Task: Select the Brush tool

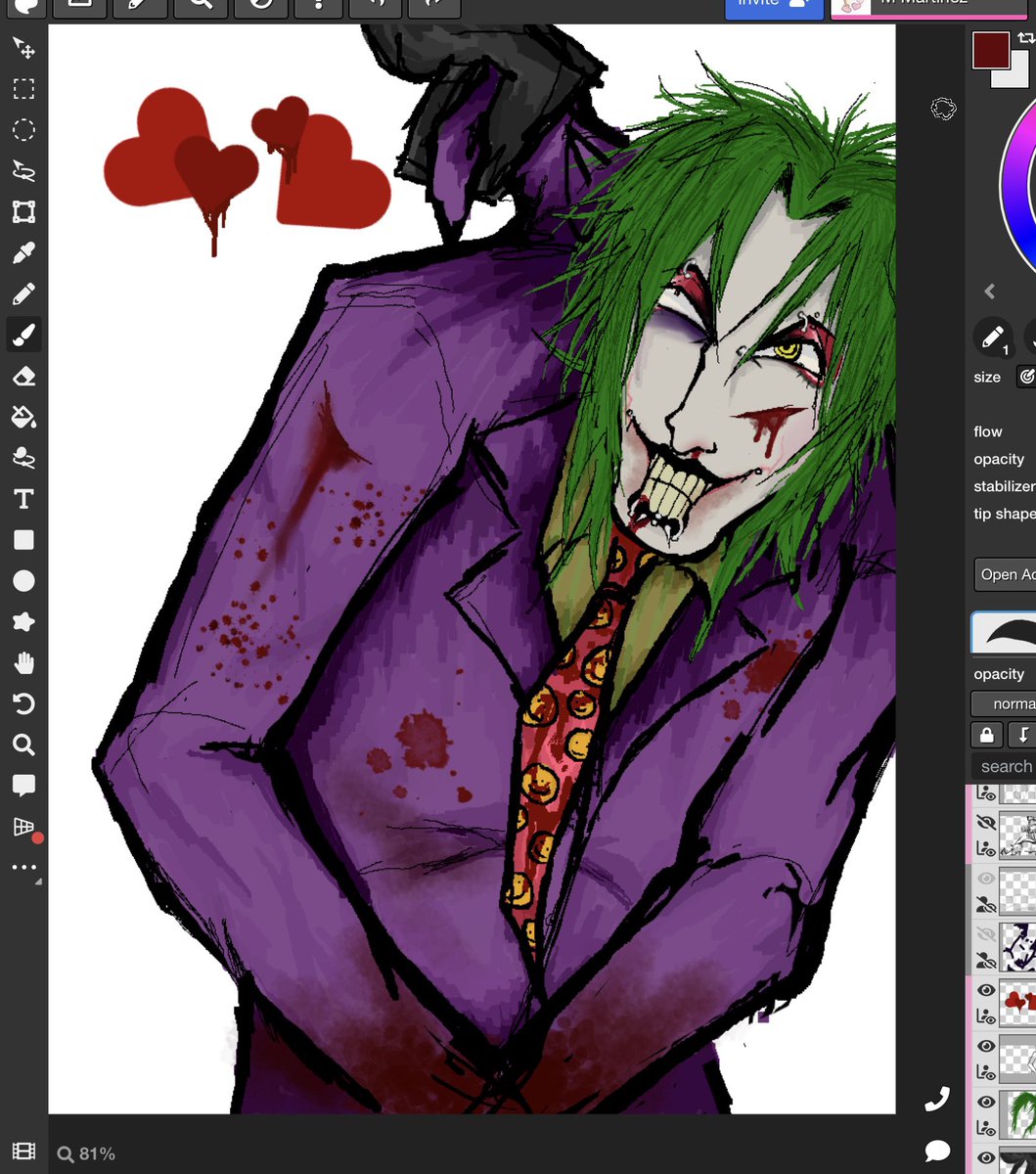Action: [23, 336]
